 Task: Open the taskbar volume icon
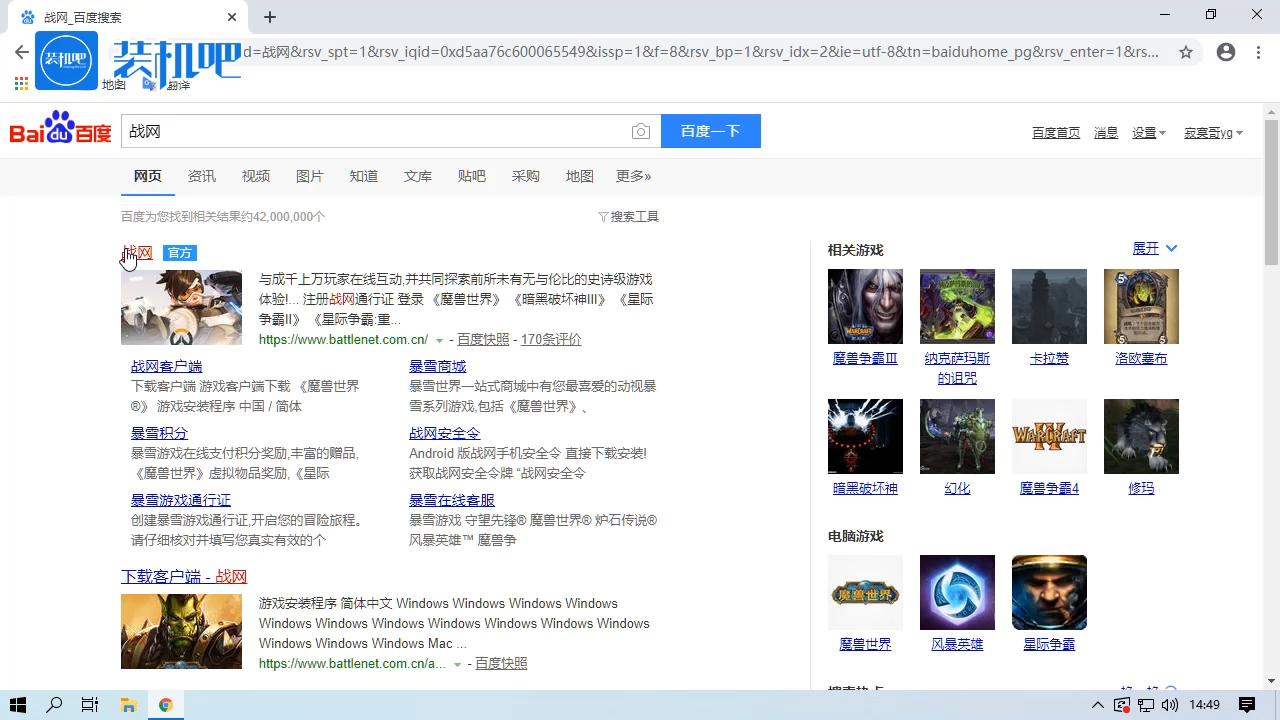[1171, 705]
